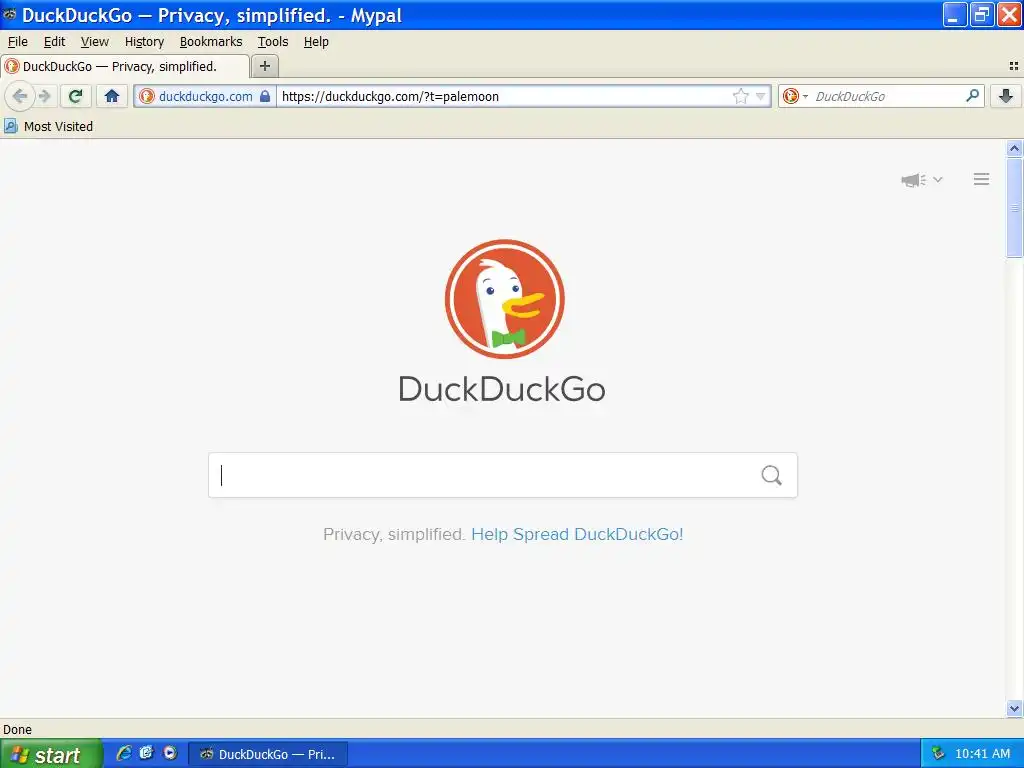Open a new tab with plus button
The width and height of the screenshot is (1024, 768).
(x=264, y=66)
